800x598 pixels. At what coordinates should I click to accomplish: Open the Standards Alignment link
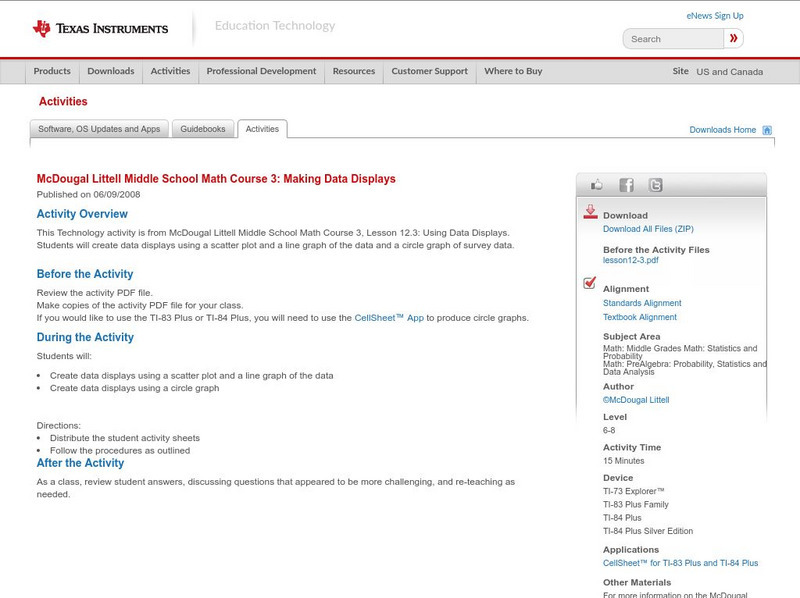pos(642,303)
